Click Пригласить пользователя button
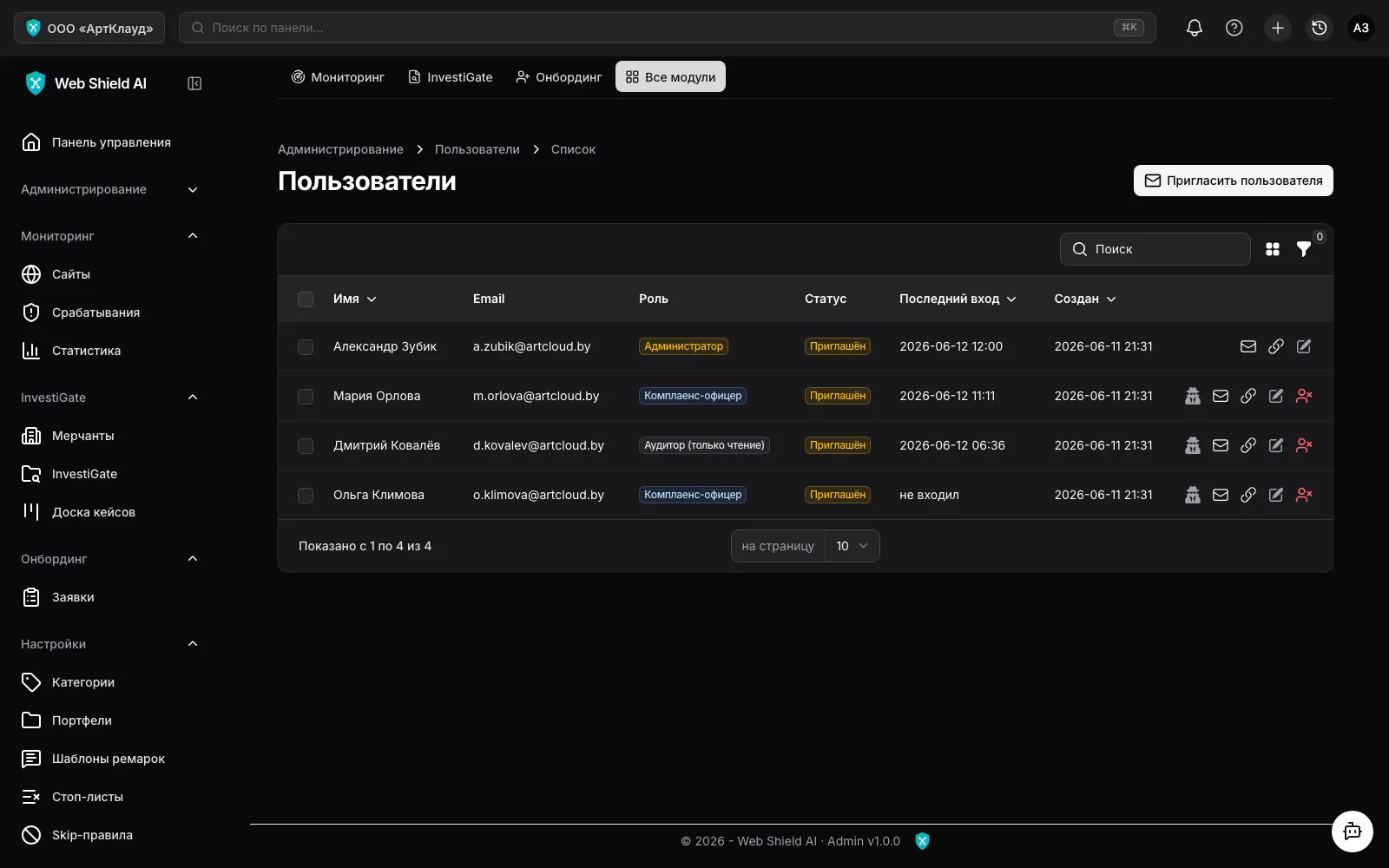1389x868 pixels. coord(1234,181)
